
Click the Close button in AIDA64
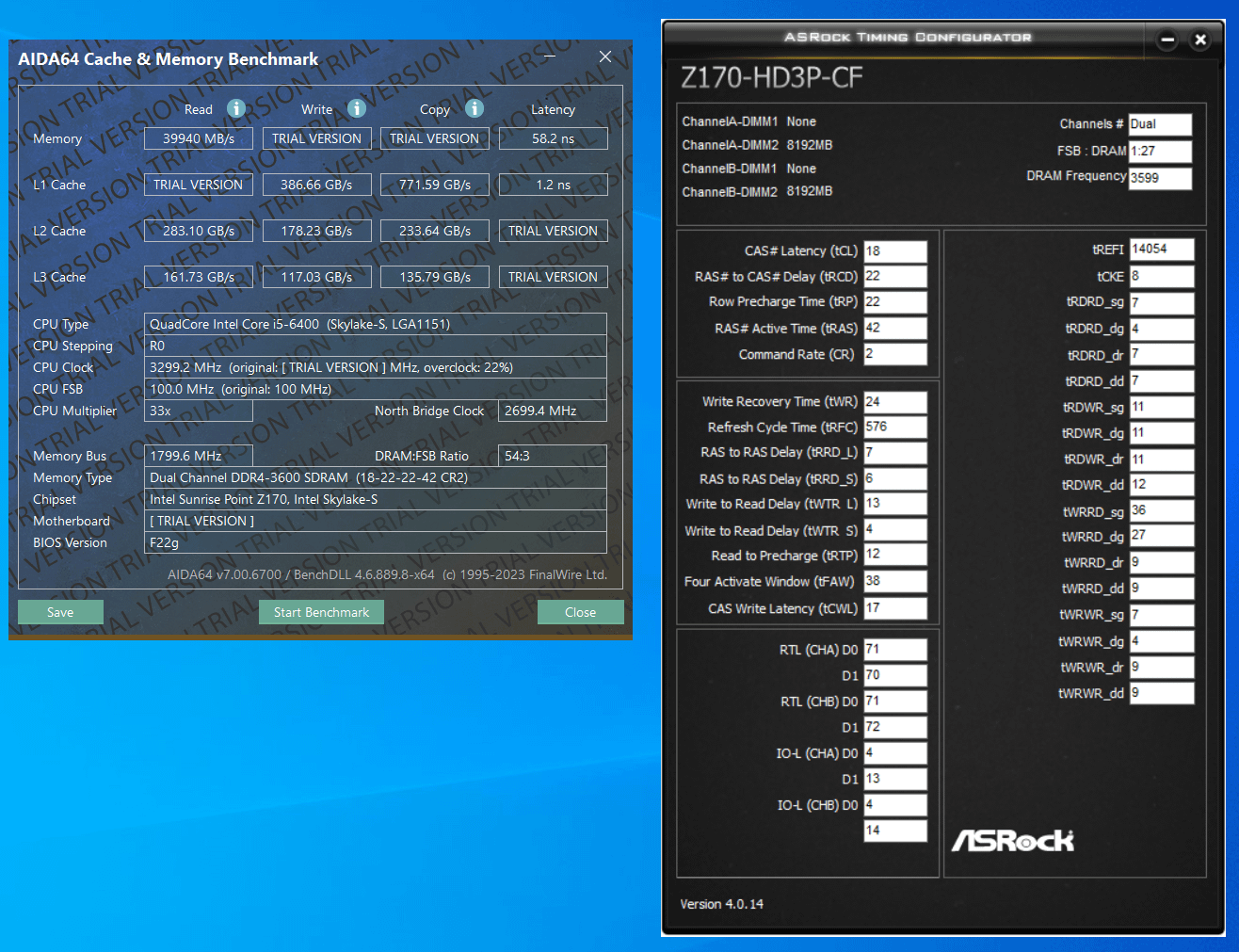point(580,612)
